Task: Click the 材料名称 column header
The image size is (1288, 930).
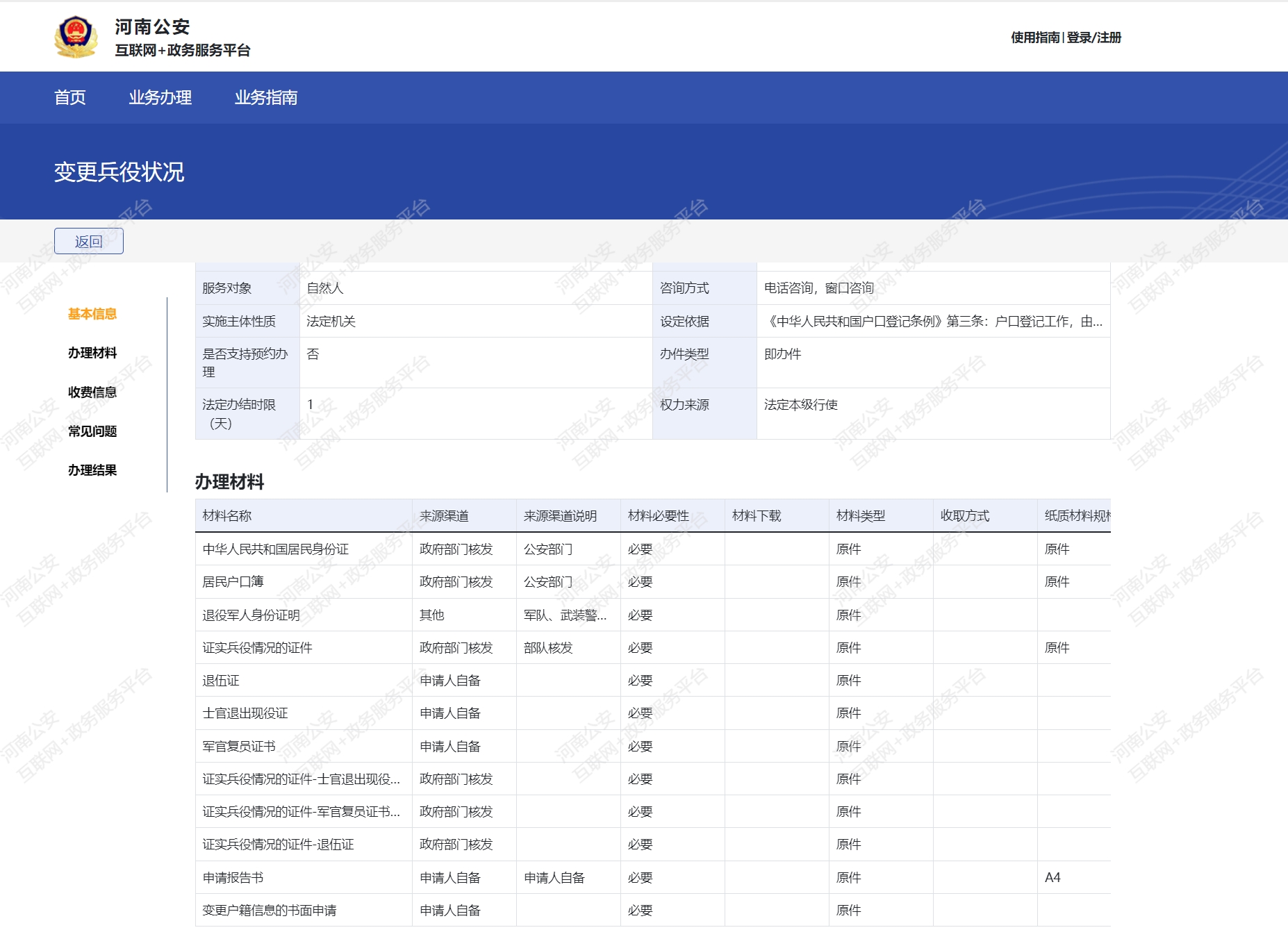Action: coord(227,515)
